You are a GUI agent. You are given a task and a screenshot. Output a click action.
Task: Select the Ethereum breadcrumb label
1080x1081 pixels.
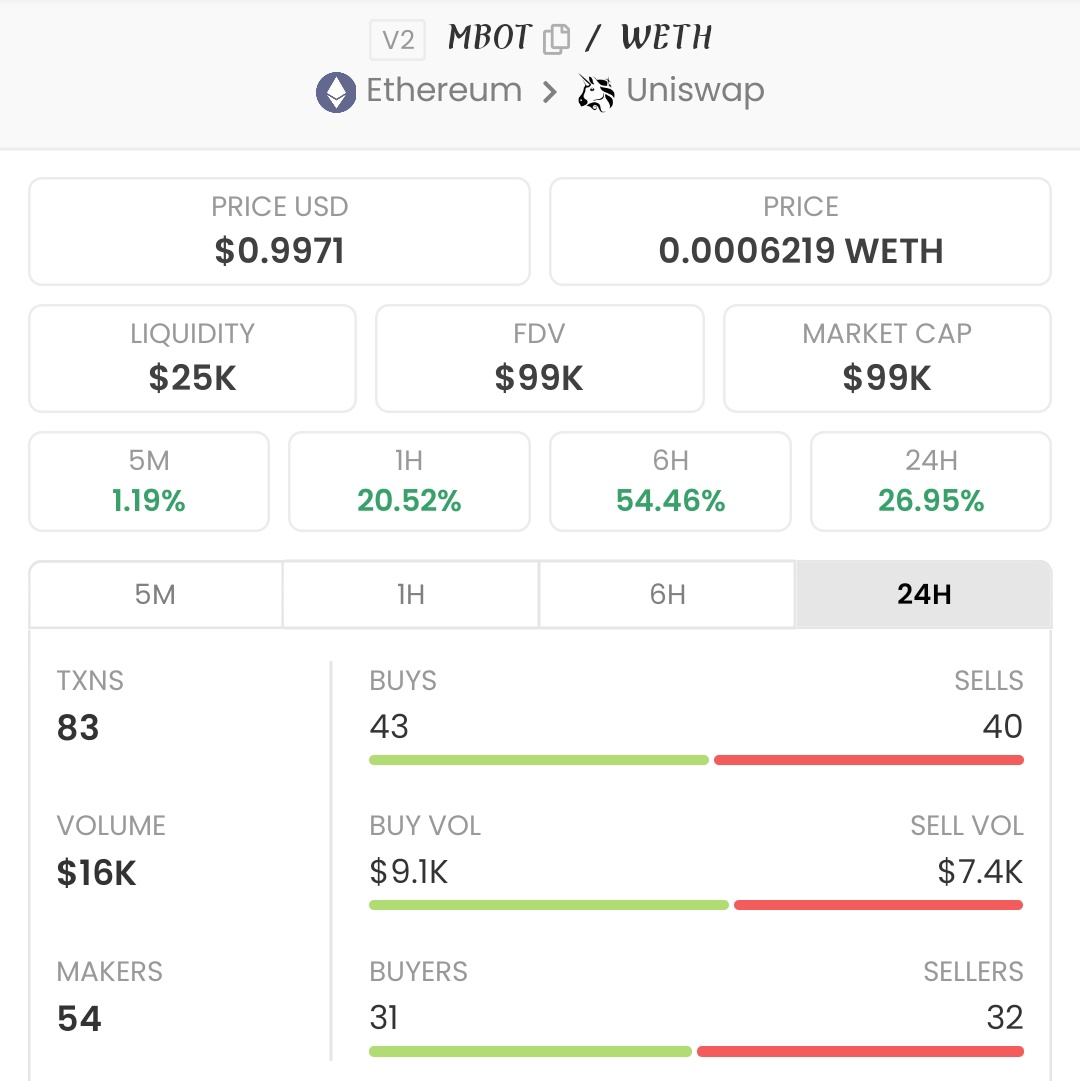coord(444,91)
